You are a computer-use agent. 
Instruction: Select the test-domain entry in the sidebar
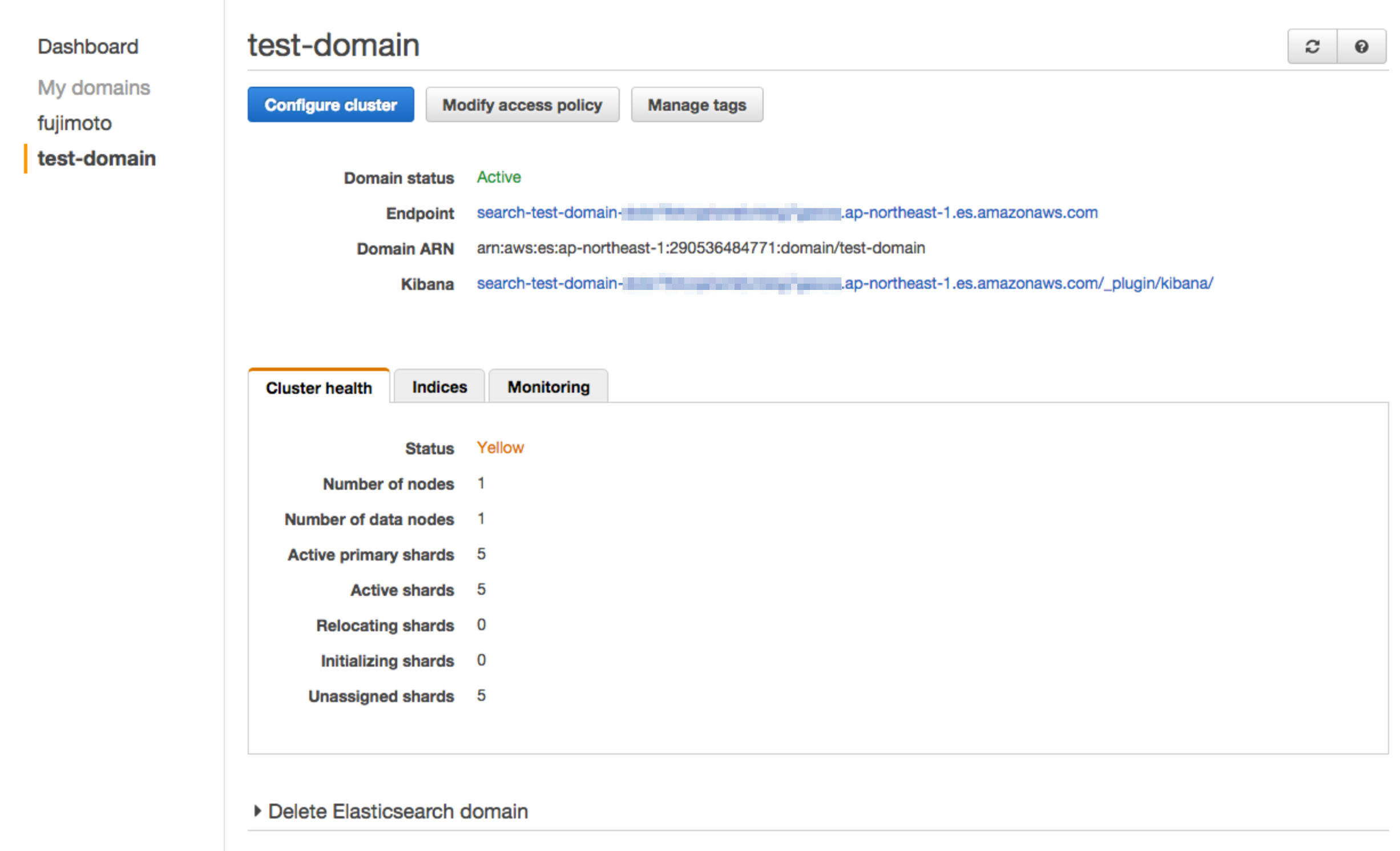click(x=96, y=158)
